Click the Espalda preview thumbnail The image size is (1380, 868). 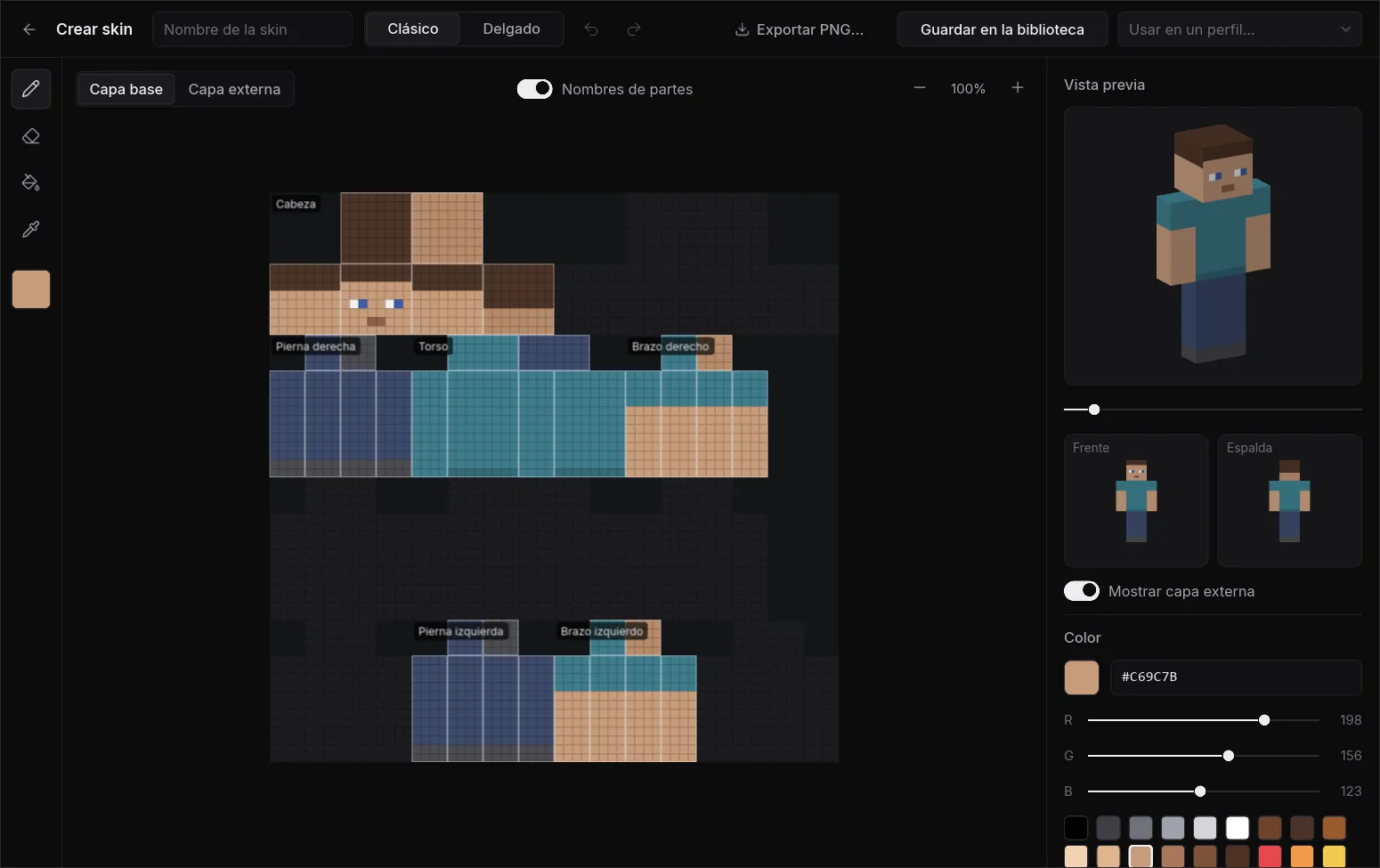click(1289, 500)
